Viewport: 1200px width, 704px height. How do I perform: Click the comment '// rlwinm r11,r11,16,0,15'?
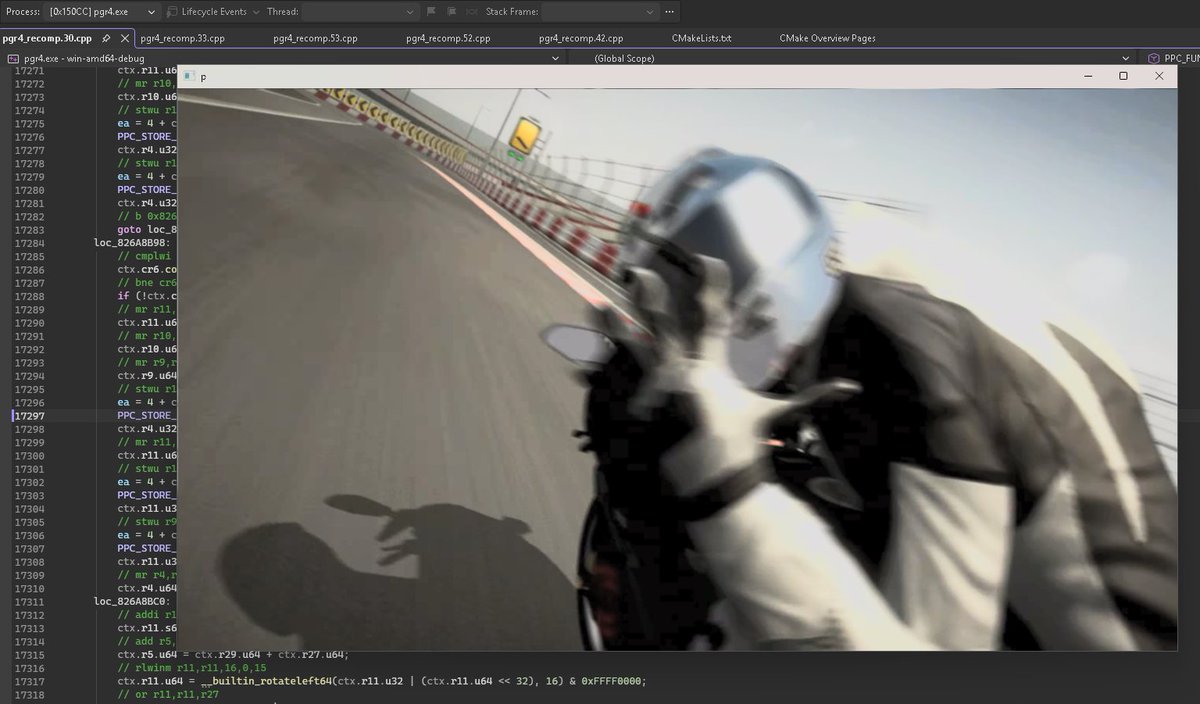point(190,668)
